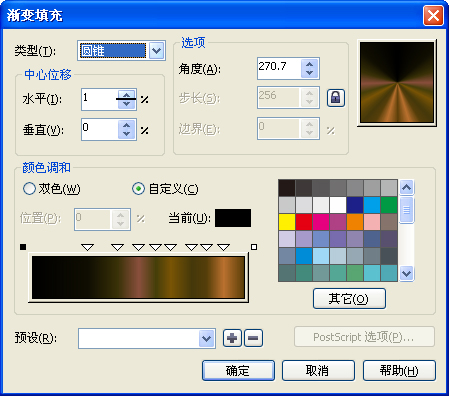Click the 取消 cancel button
The image size is (449, 396).
pyautogui.click(x=318, y=370)
